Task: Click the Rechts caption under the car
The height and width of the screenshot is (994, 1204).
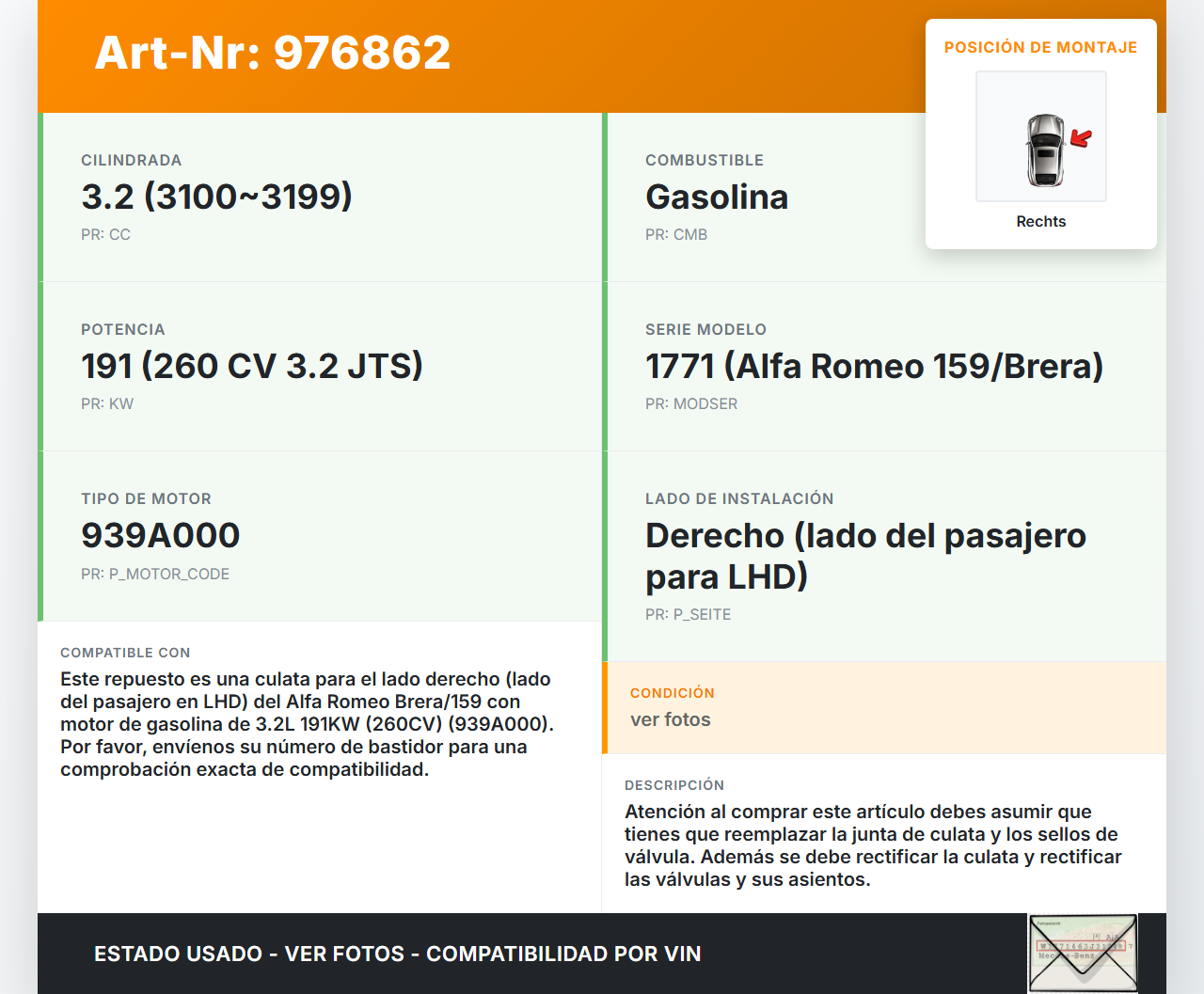Action: tap(1040, 222)
